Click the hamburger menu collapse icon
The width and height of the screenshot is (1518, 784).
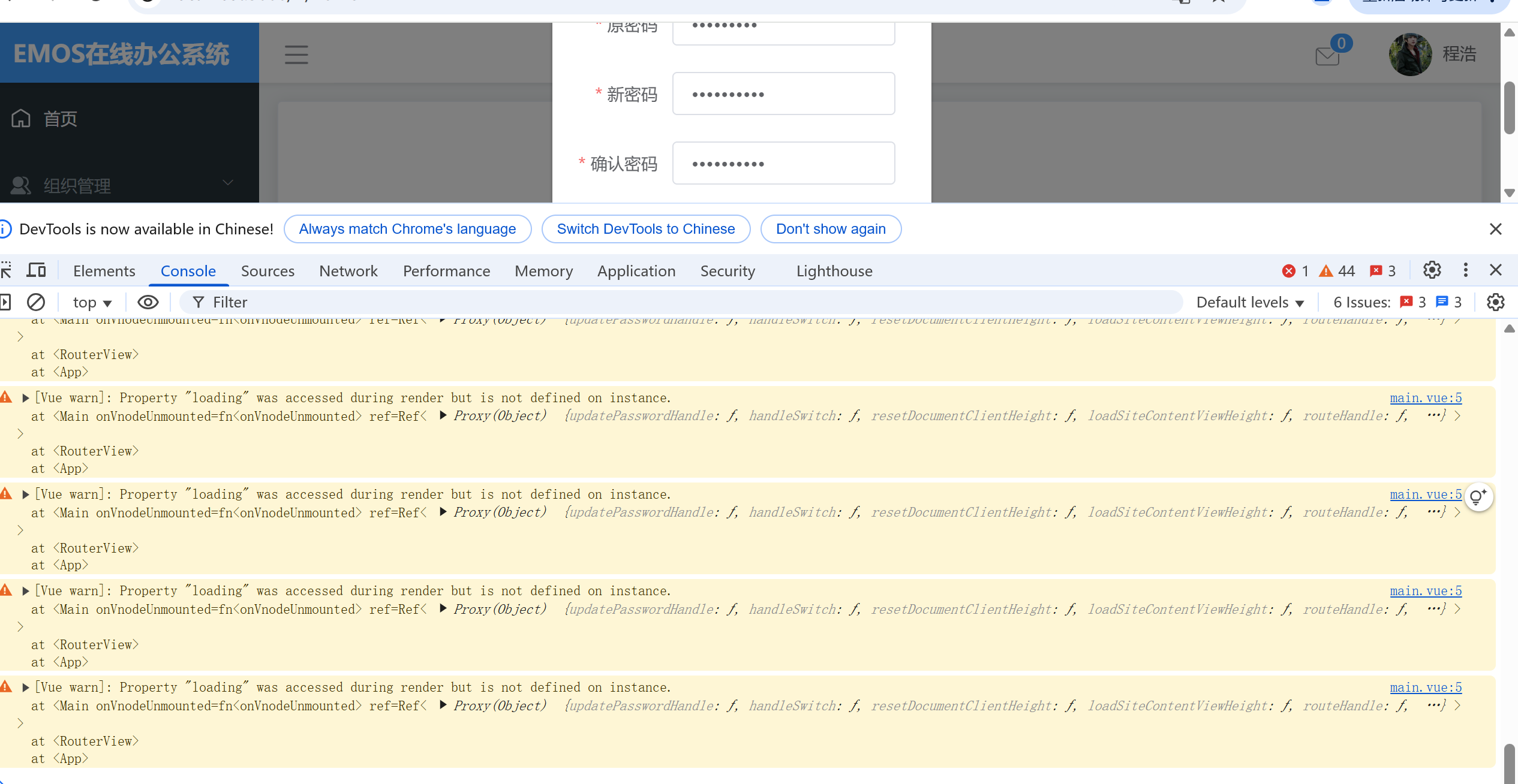(296, 55)
